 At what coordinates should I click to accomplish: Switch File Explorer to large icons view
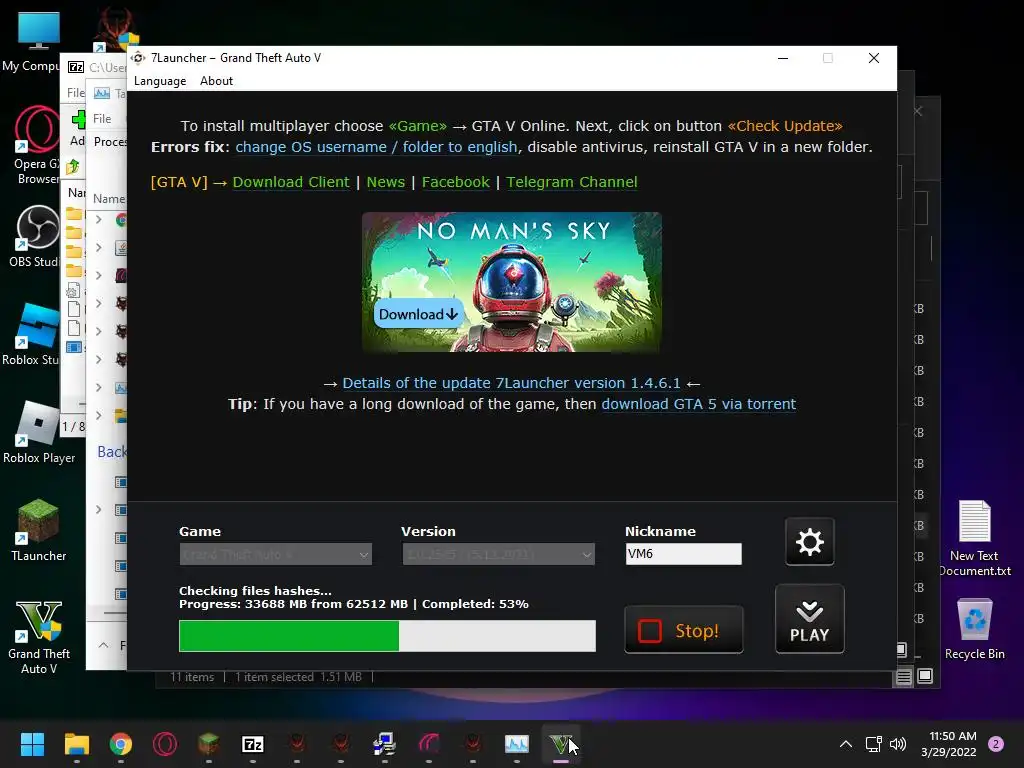(925, 676)
